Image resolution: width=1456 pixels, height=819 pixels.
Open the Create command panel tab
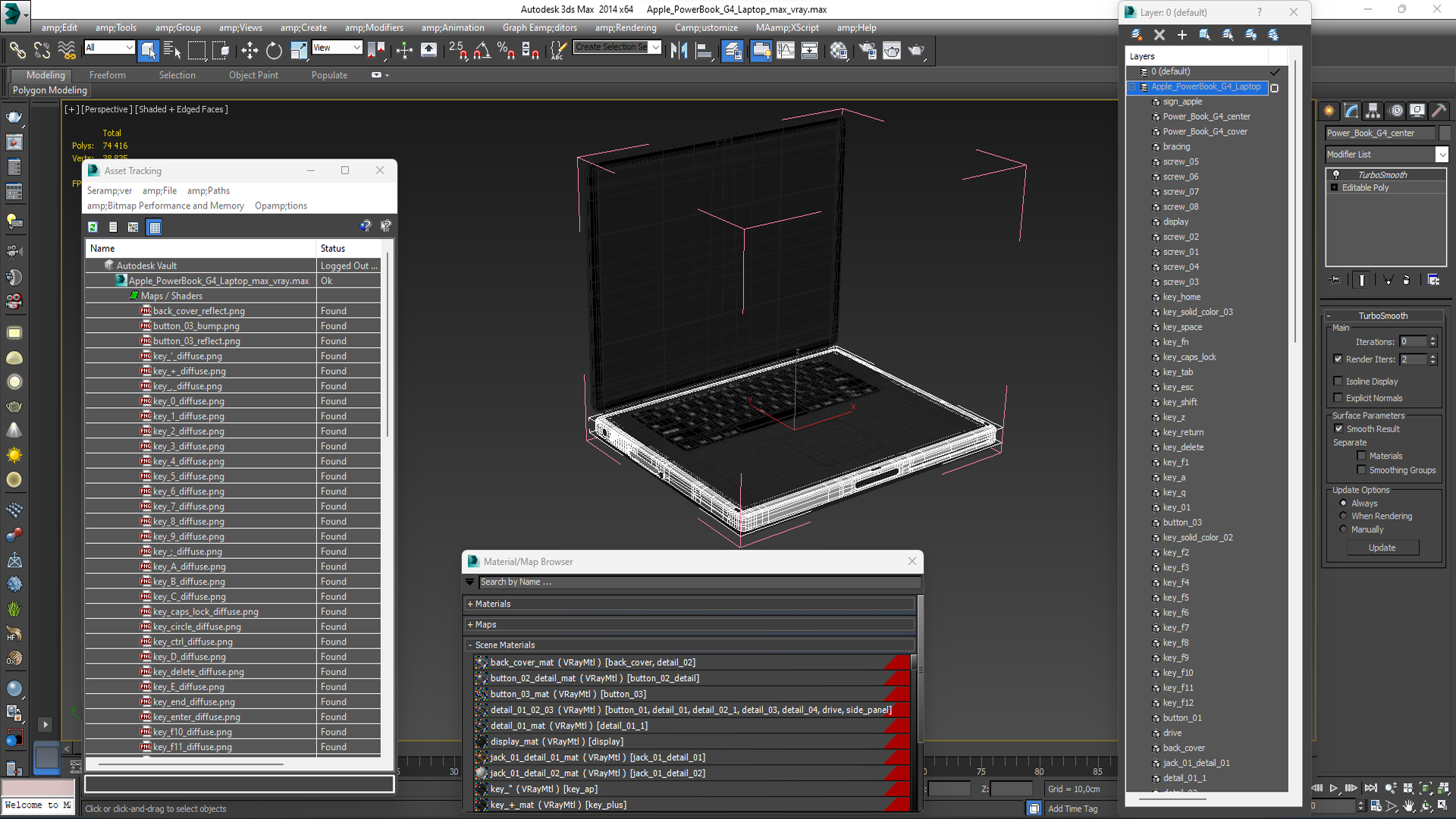pos(1329,111)
